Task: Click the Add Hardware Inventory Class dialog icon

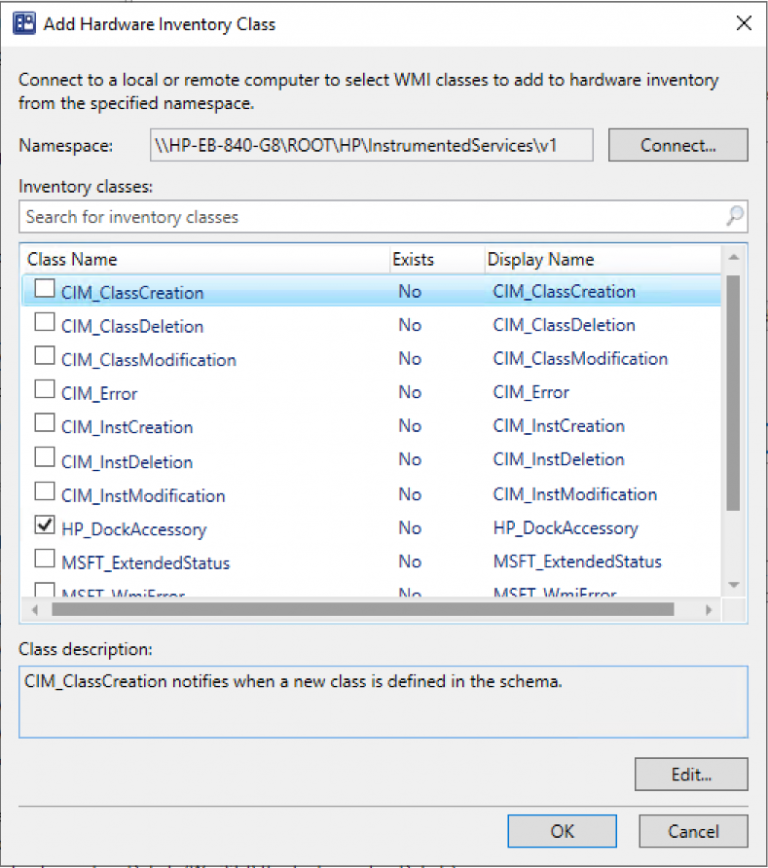Action: click(25, 23)
